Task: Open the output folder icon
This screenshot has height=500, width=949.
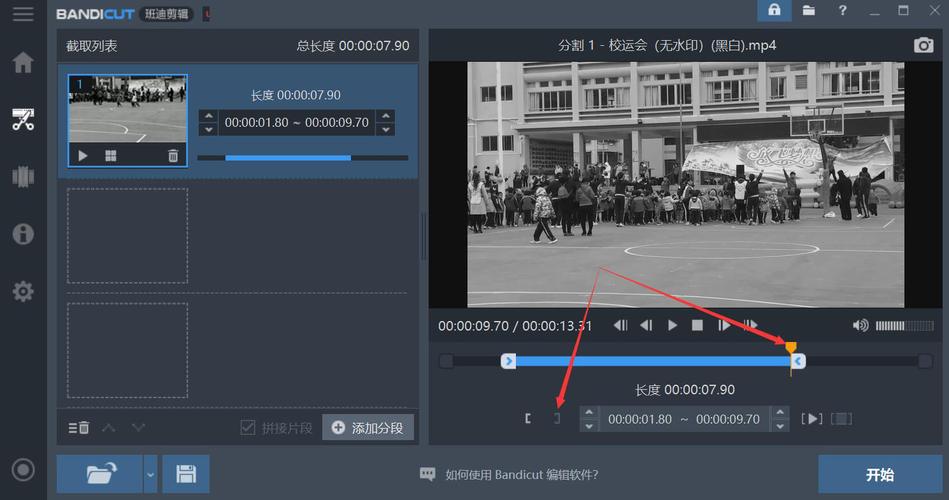Action: 809,10
